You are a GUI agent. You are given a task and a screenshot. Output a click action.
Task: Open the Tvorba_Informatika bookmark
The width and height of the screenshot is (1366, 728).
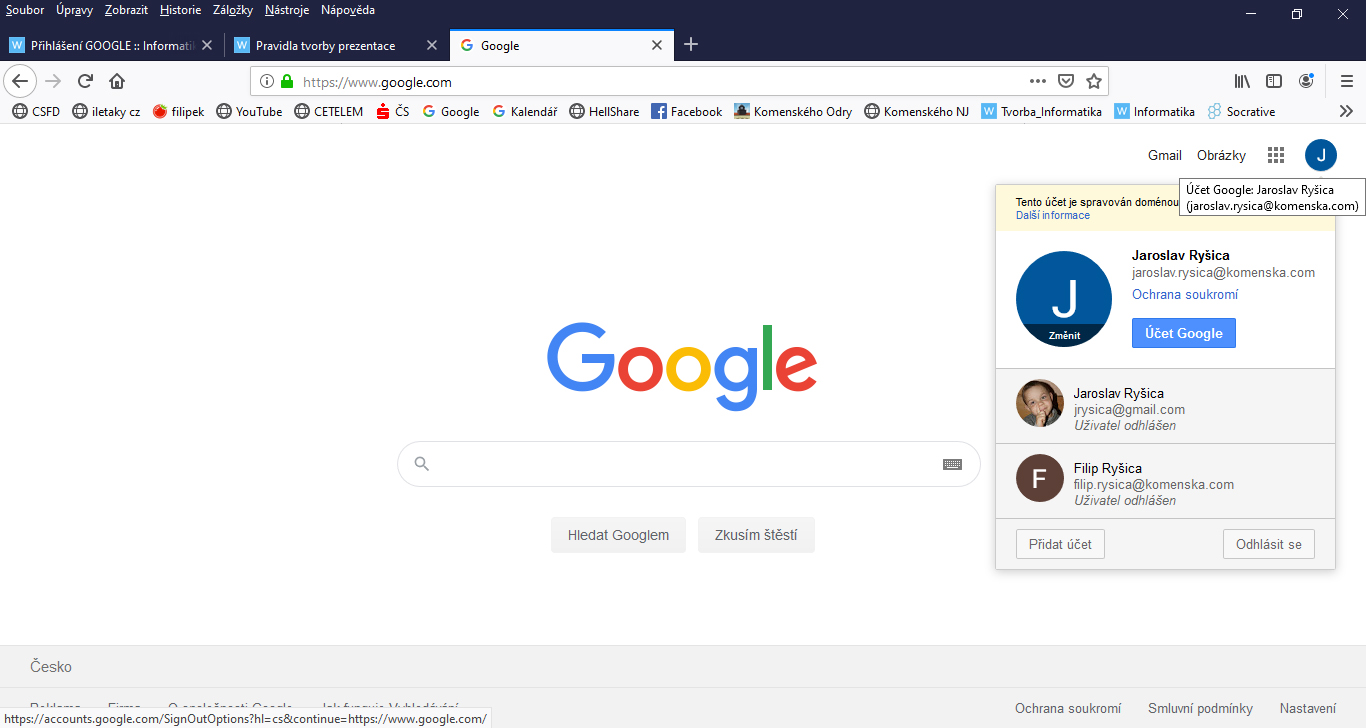click(x=1041, y=112)
